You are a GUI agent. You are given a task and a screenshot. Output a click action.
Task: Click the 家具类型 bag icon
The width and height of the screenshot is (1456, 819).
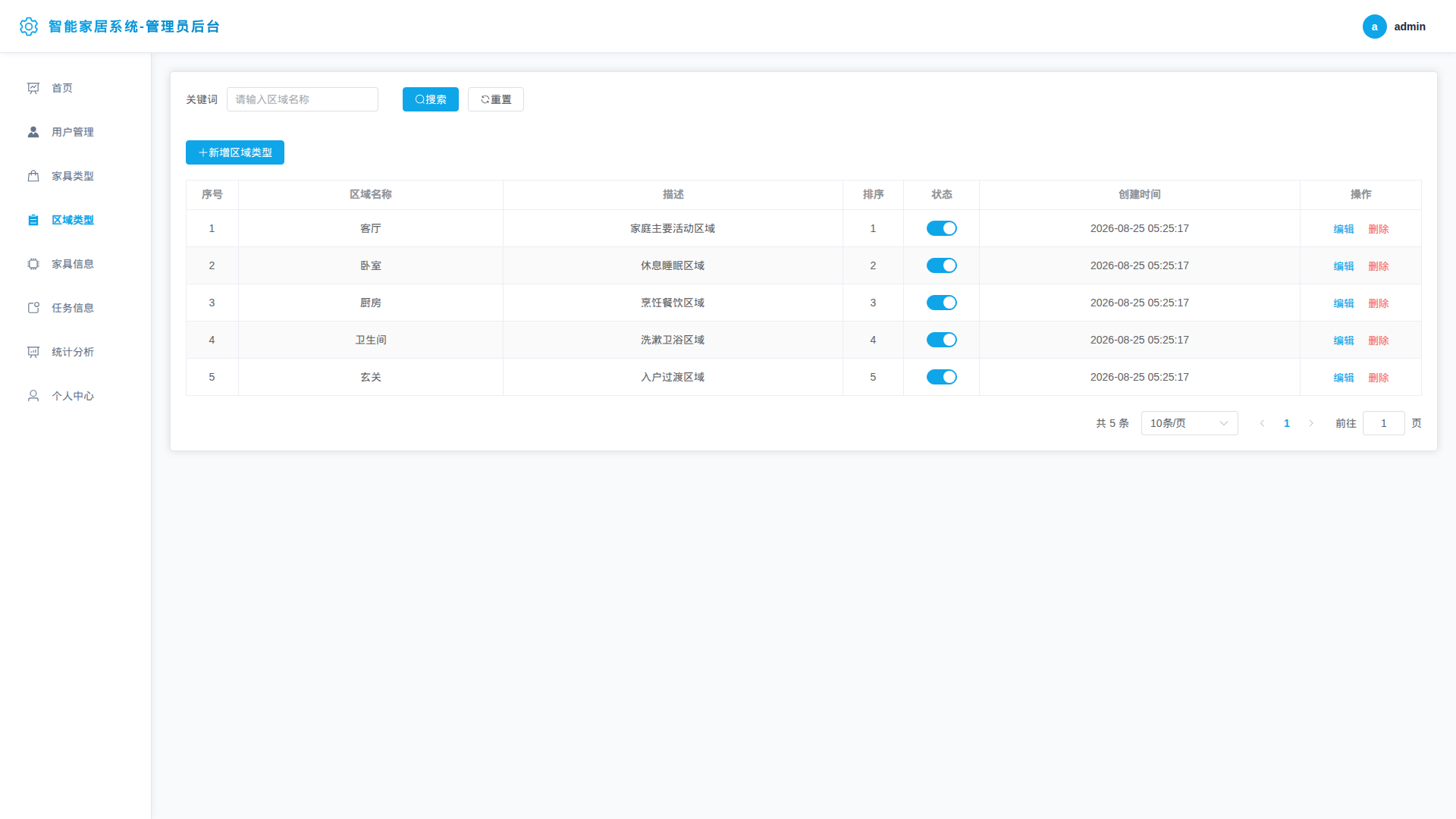[x=33, y=176]
